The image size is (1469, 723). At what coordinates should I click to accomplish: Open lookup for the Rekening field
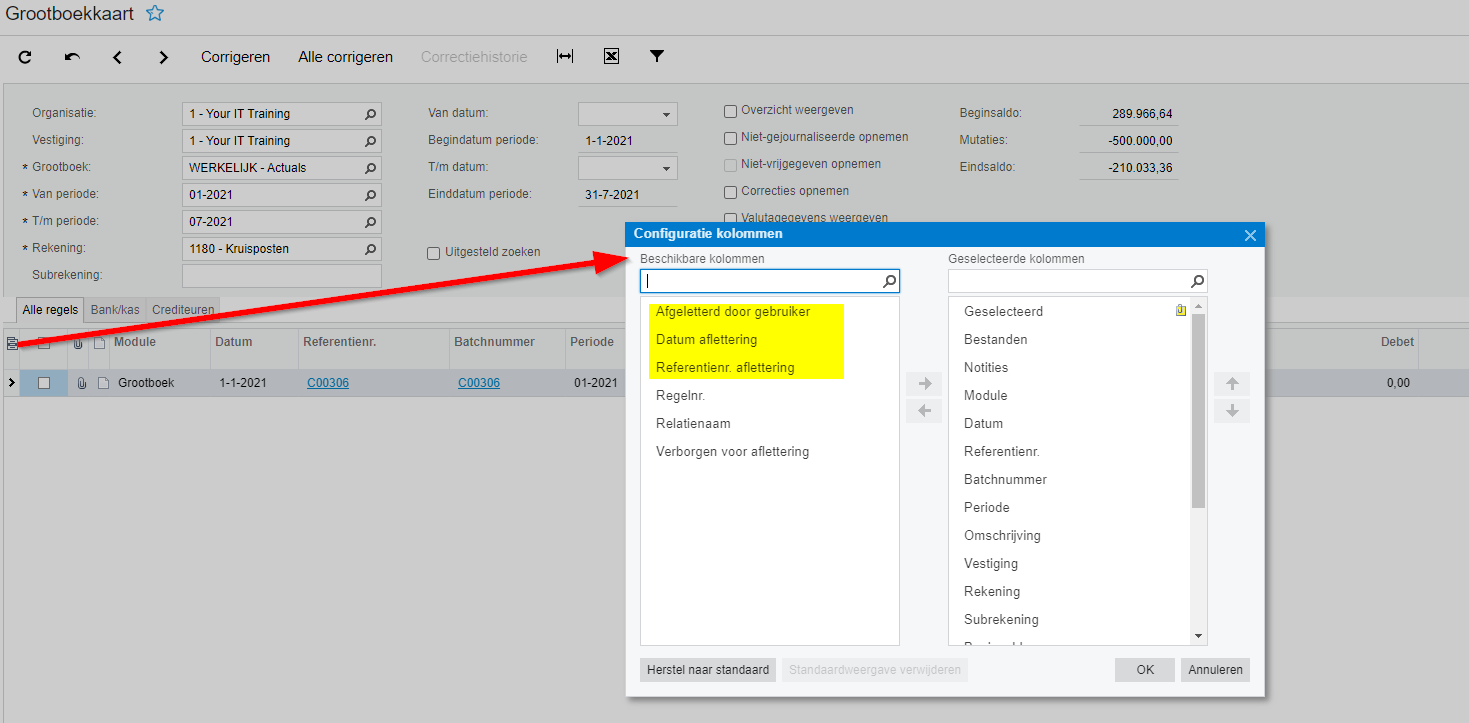click(x=370, y=249)
